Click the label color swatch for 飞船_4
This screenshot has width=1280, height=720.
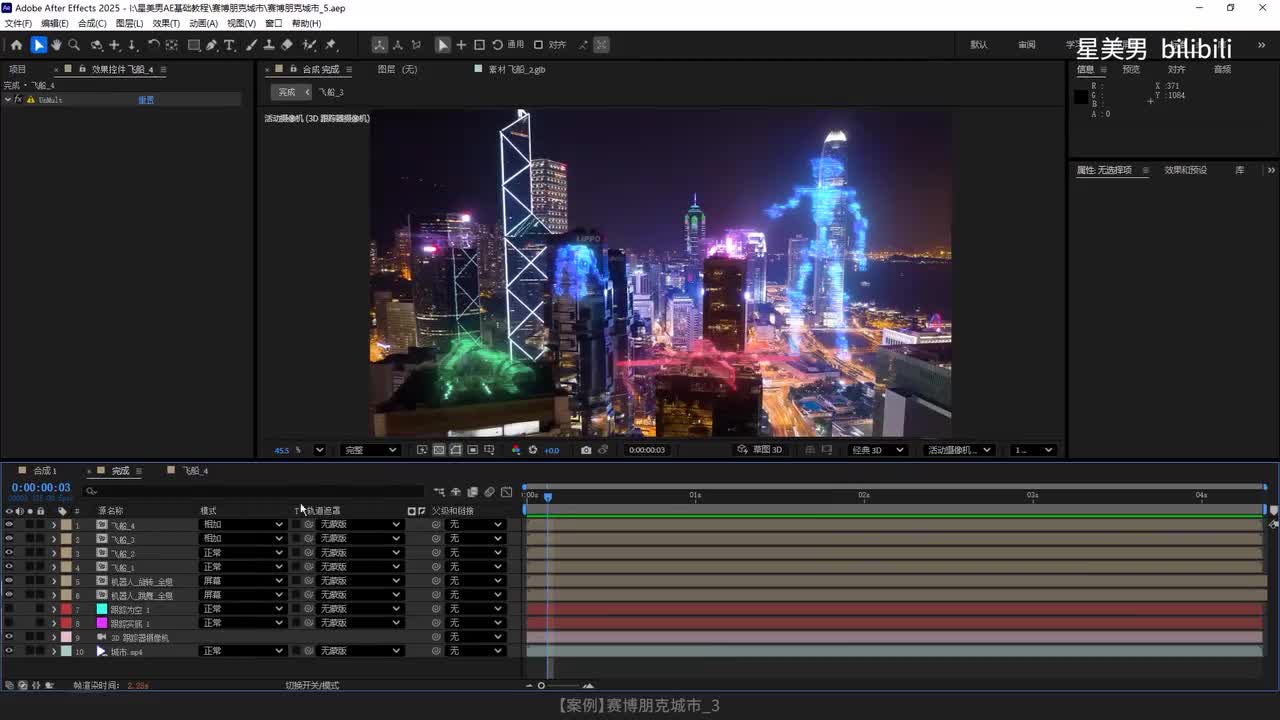66,525
